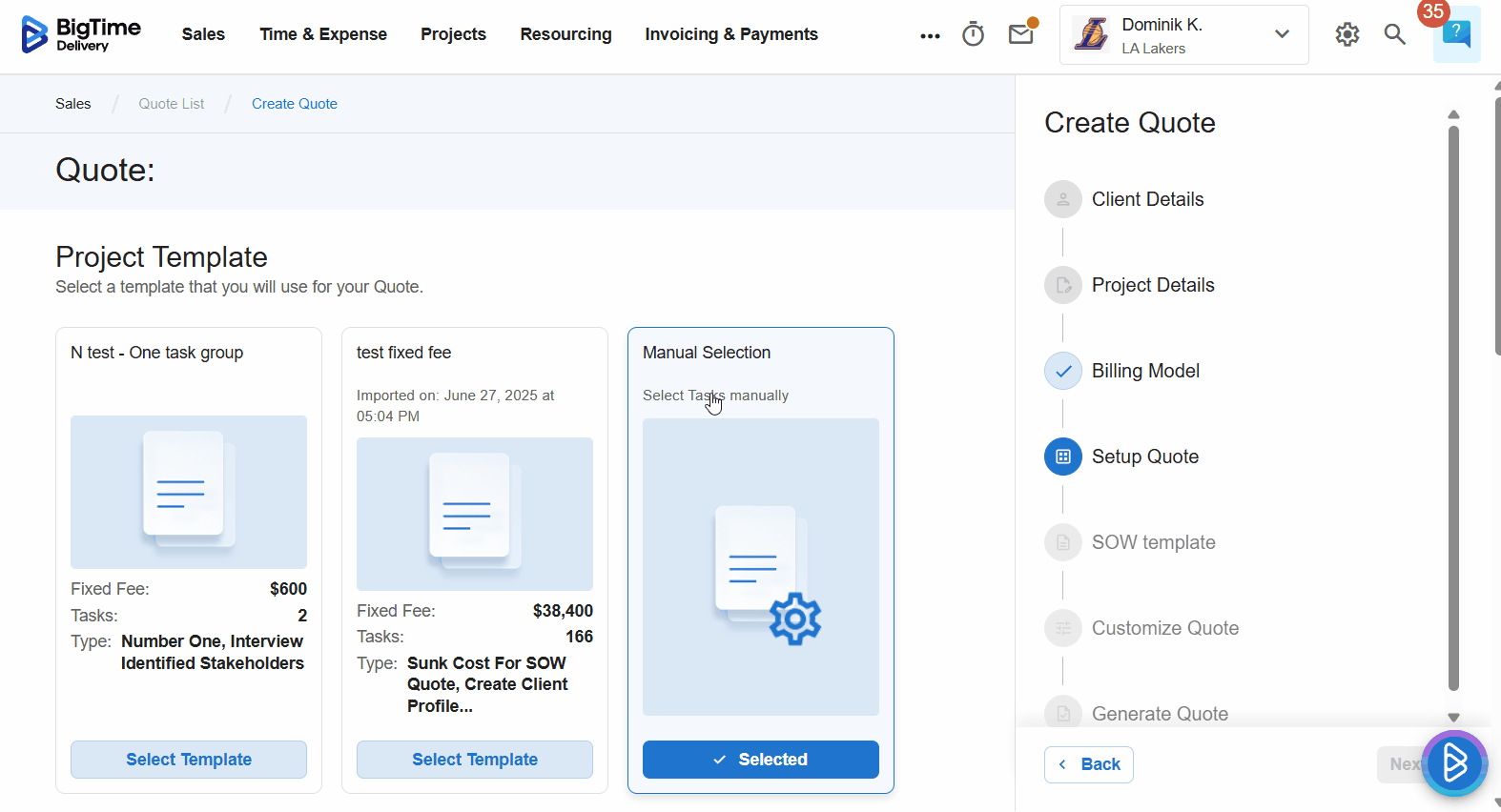Viewport: 1501px width, 812px height.
Task: Open the mail inbox icon
Action: tap(1021, 34)
